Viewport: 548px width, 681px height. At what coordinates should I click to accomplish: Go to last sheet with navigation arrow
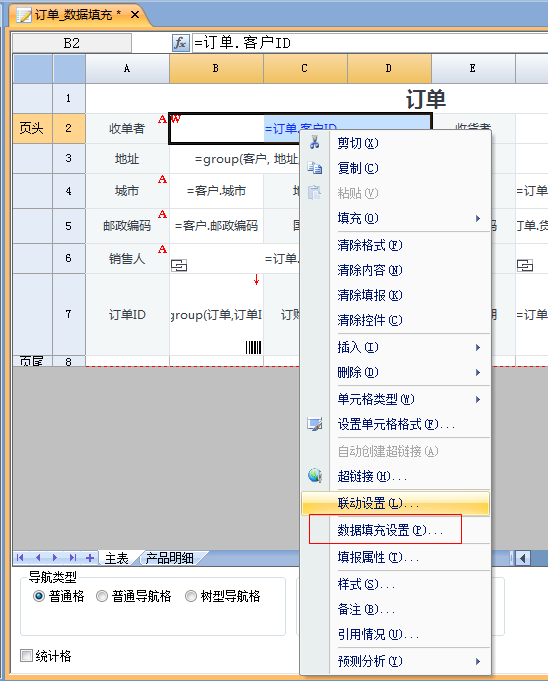73,558
